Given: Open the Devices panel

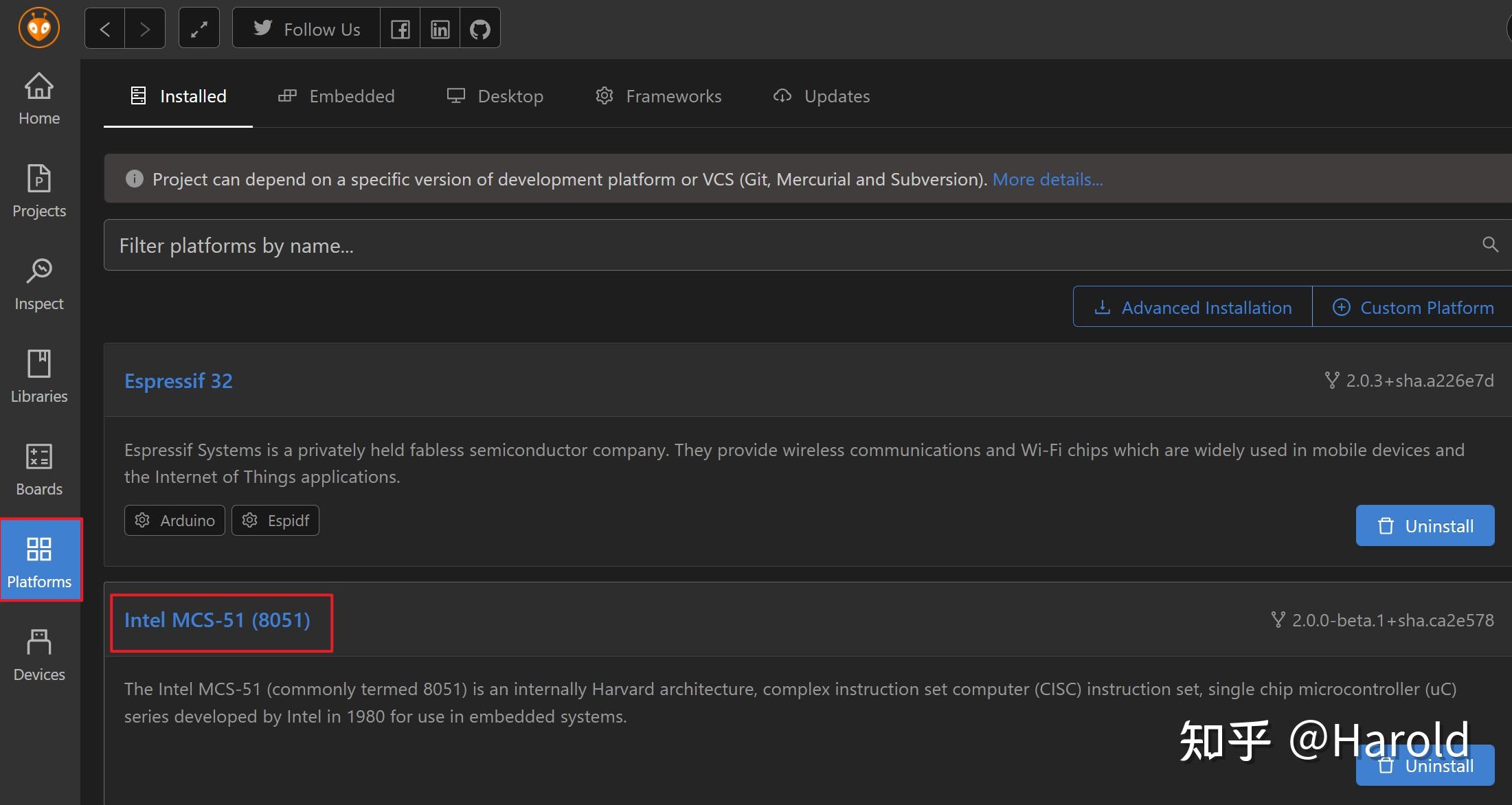Looking at the screenshot, I should coord(38,653).
